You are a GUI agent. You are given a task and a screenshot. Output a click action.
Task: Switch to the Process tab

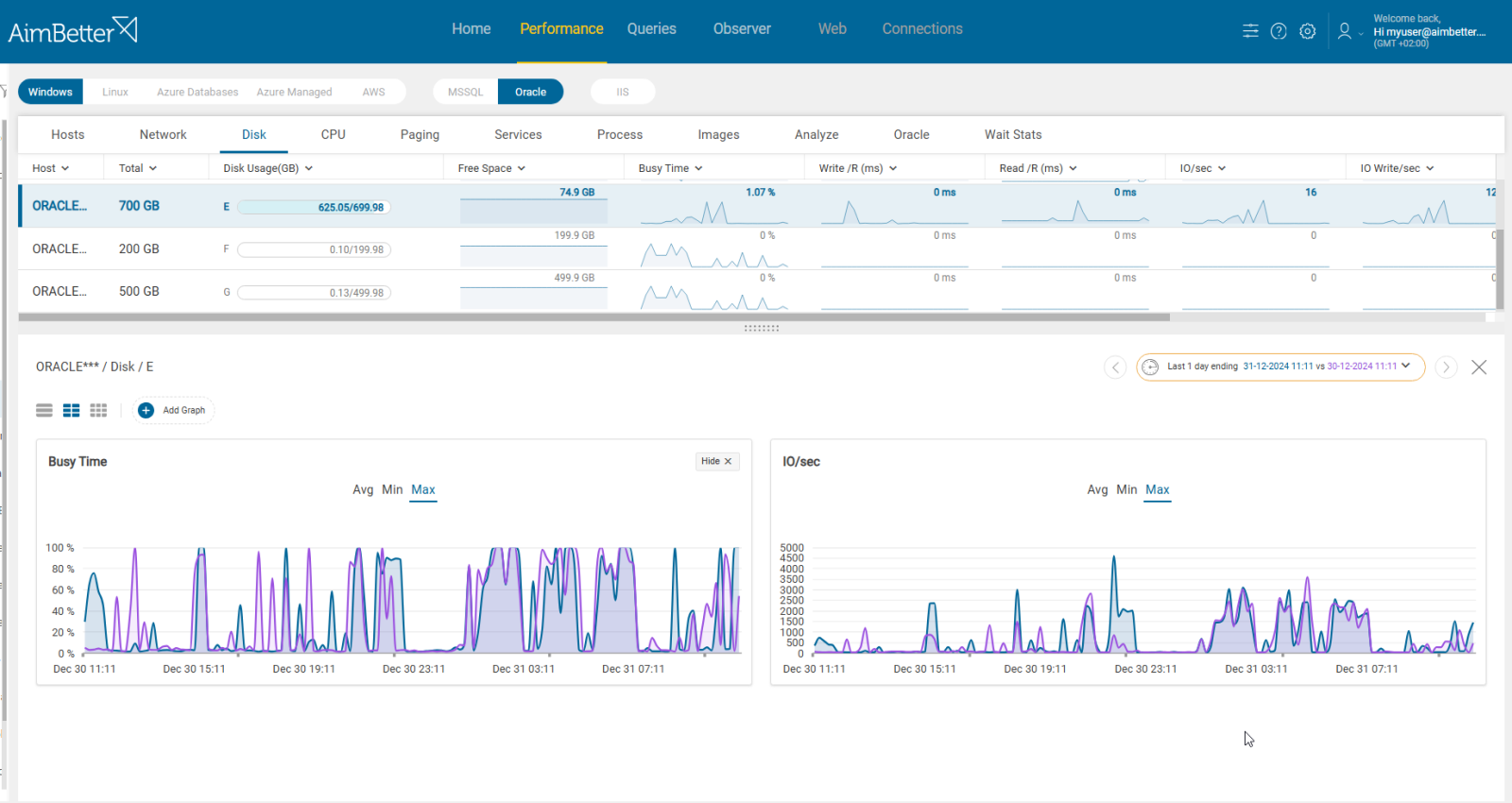pos(620,135)
